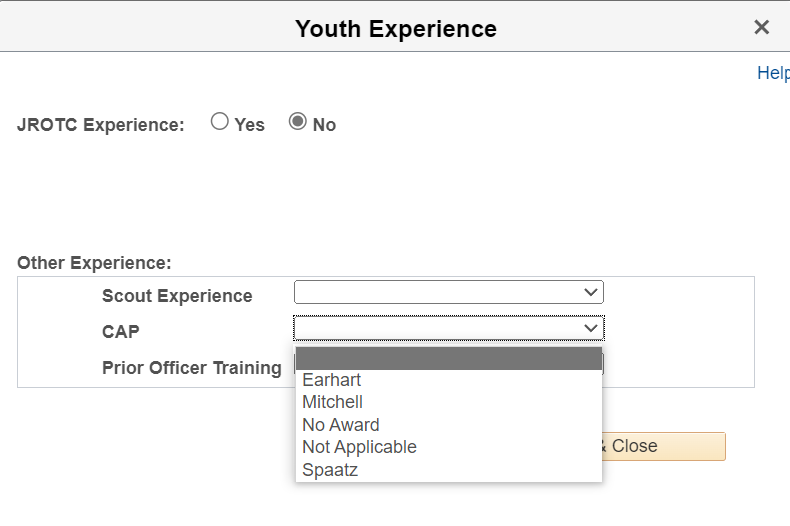
Task: Click the CAP dropdown field
Action: [x=438, y=328]
